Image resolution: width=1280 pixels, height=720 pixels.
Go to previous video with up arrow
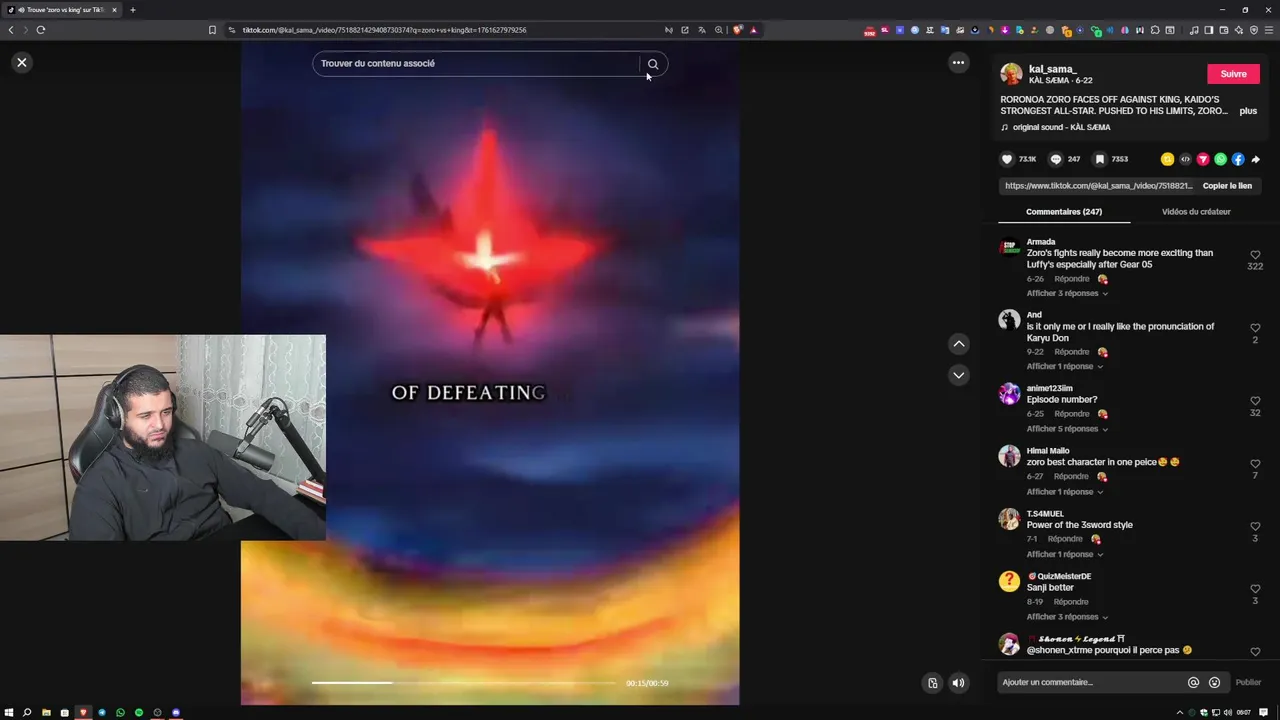point(958,344)
